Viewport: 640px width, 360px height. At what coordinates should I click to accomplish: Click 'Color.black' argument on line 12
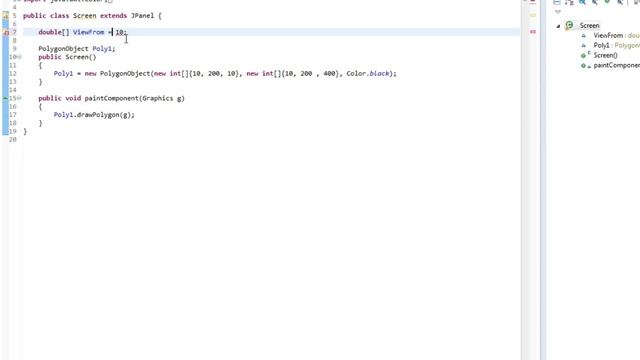[x=368, y=73]
